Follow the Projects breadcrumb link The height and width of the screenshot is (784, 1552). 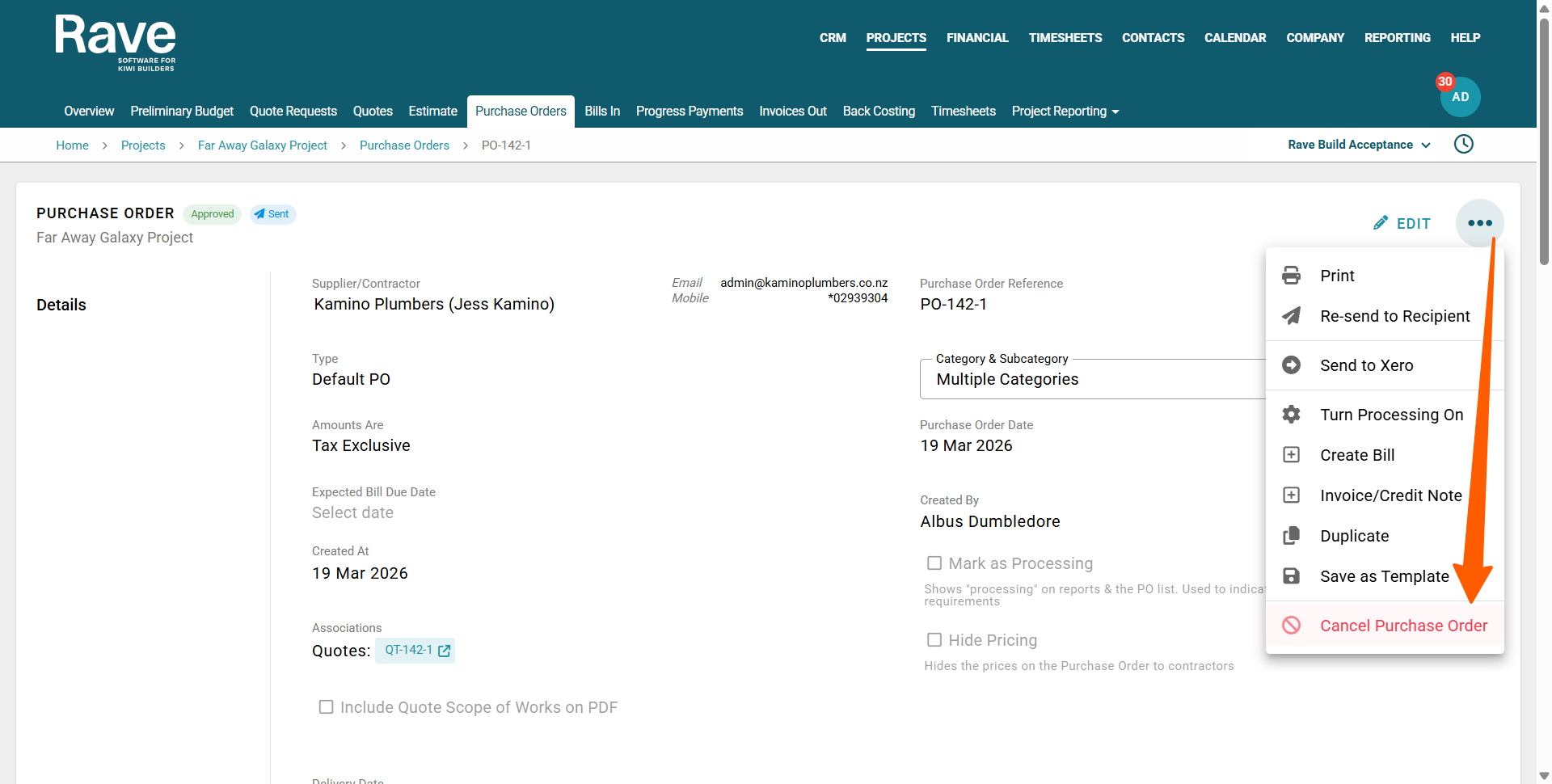point(143,145)
